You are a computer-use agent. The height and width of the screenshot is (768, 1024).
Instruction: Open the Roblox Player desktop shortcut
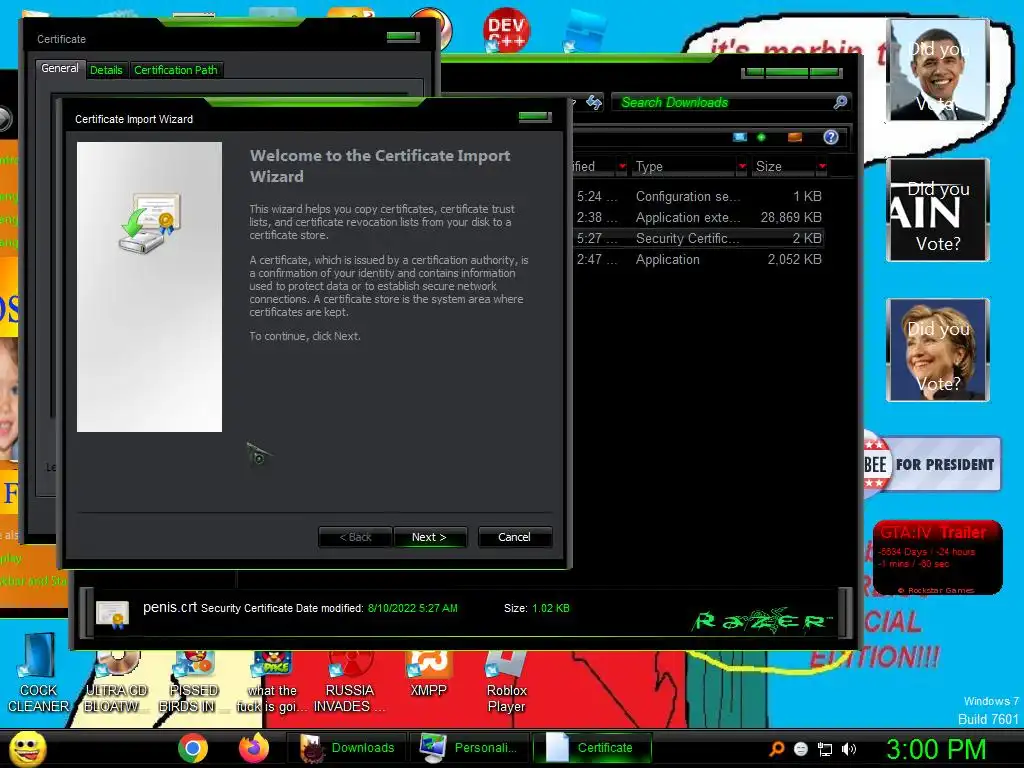pyautogui.click(x=507, y=682)
